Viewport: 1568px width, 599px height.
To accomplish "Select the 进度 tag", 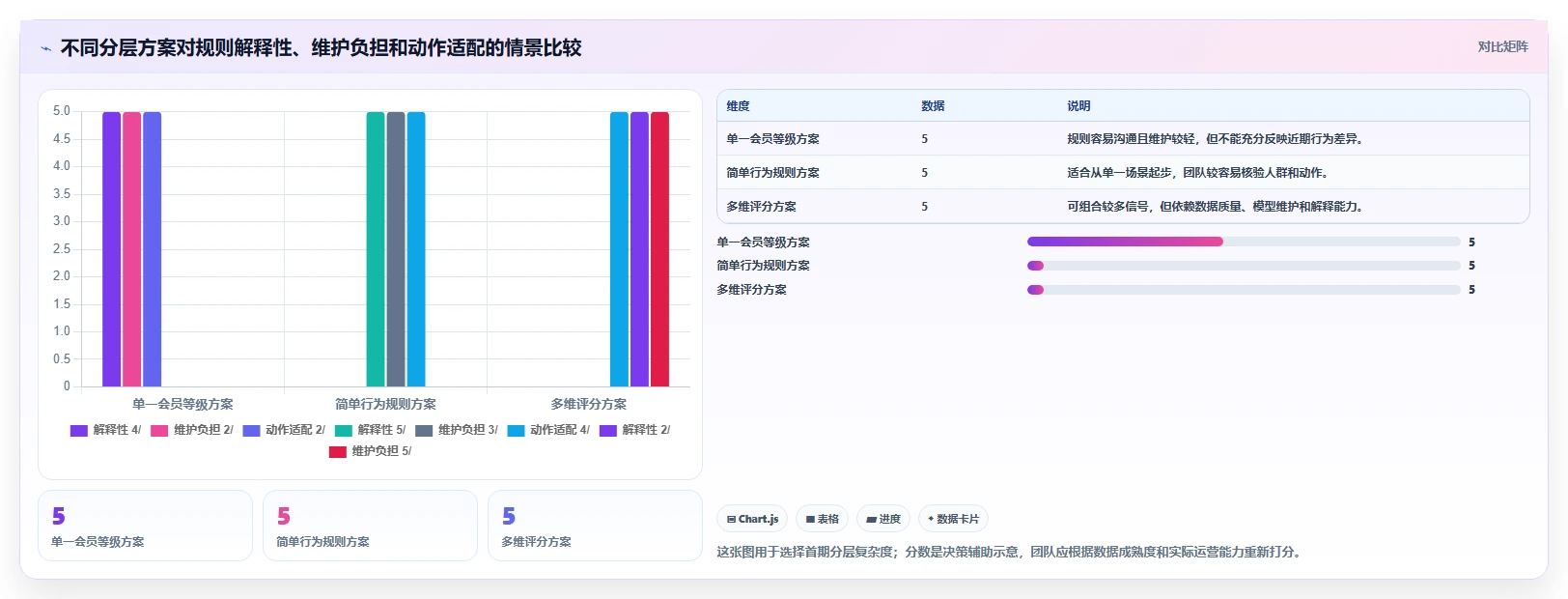I will pyautogui.click(x=883, y=519).
